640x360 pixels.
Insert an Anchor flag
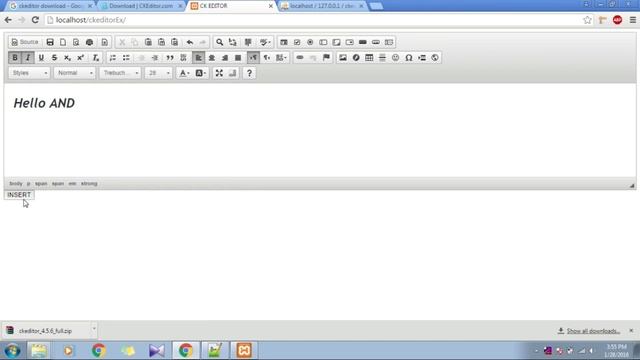point(326,58)
